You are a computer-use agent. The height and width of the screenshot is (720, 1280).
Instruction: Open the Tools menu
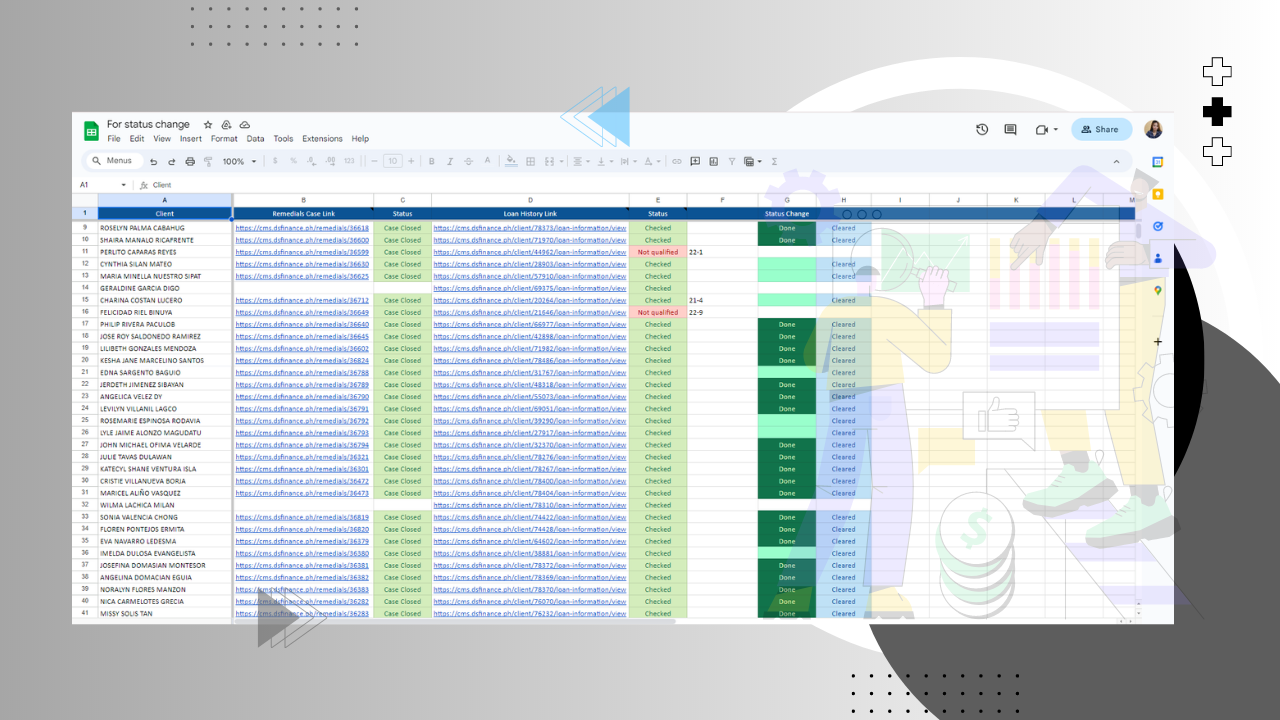point(284,139)
